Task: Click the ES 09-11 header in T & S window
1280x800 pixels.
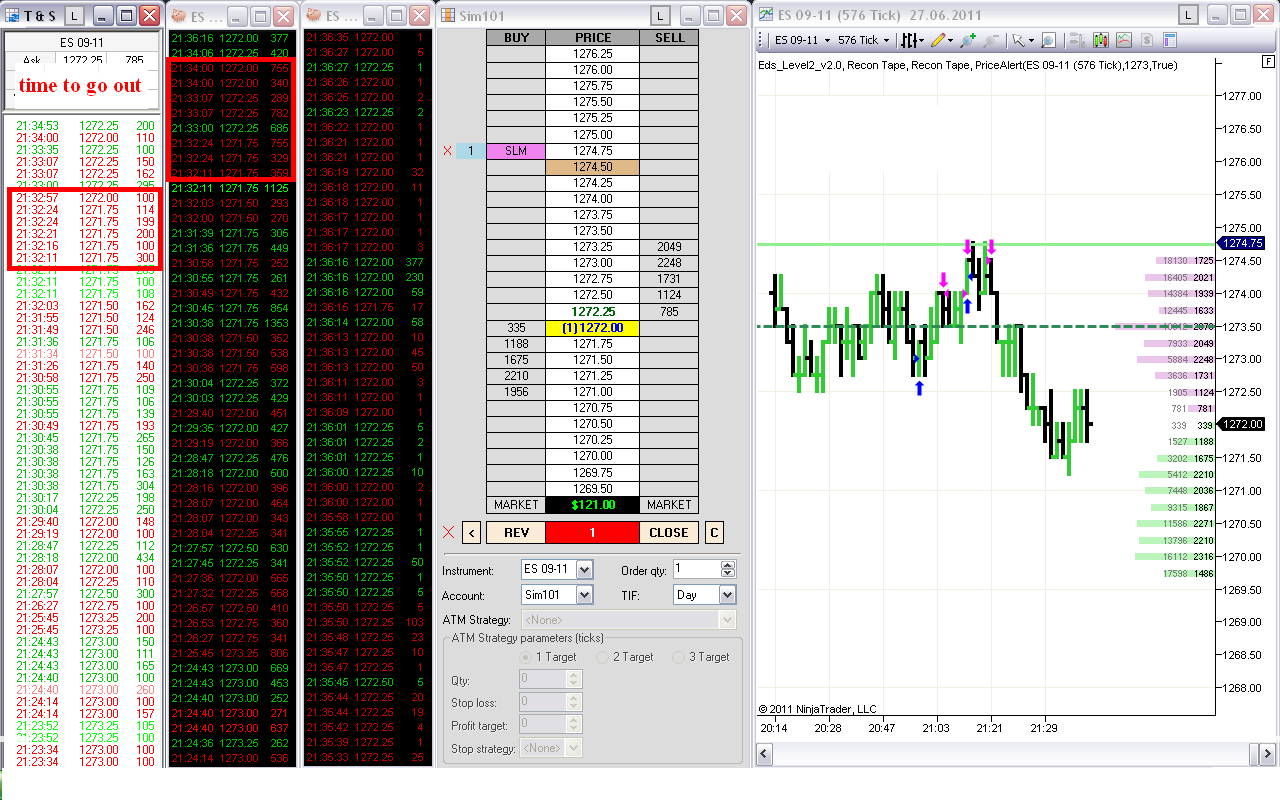Action: (82, 42)
